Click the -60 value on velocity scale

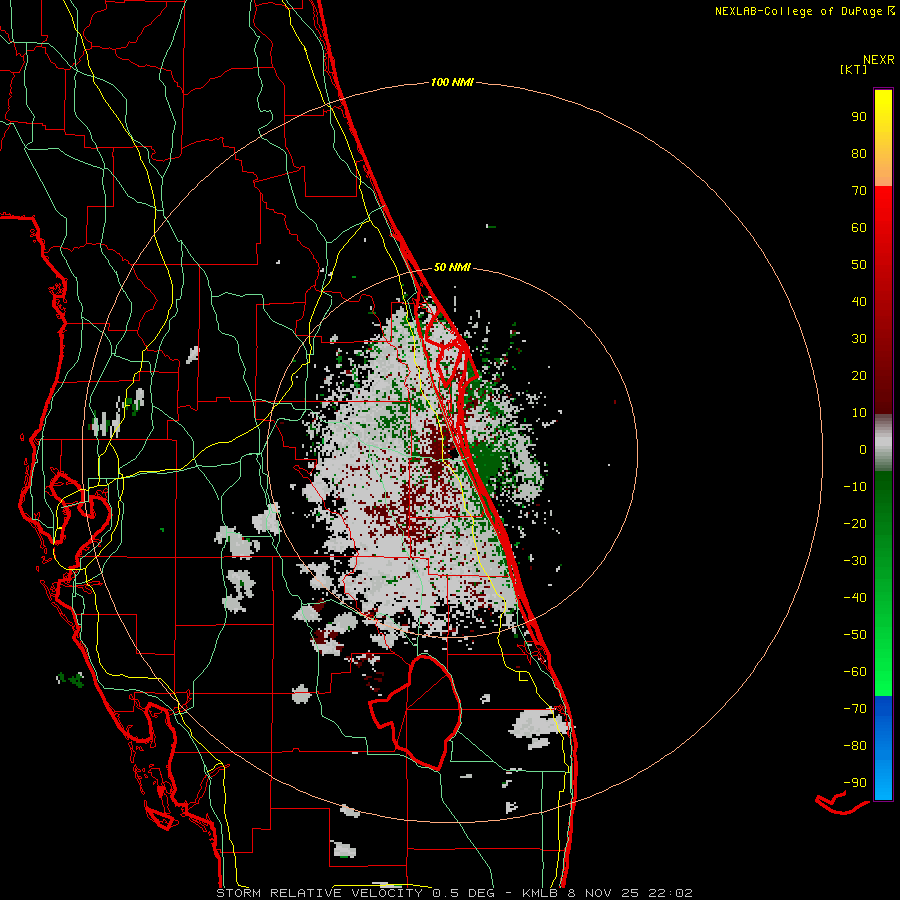[855, 672]
